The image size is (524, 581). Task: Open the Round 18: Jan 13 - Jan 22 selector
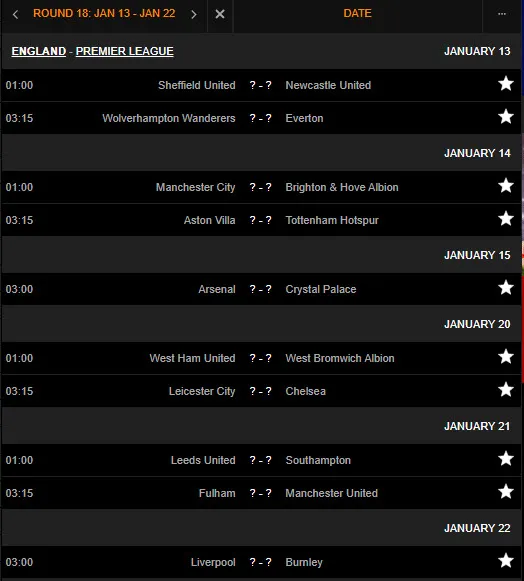104,13
